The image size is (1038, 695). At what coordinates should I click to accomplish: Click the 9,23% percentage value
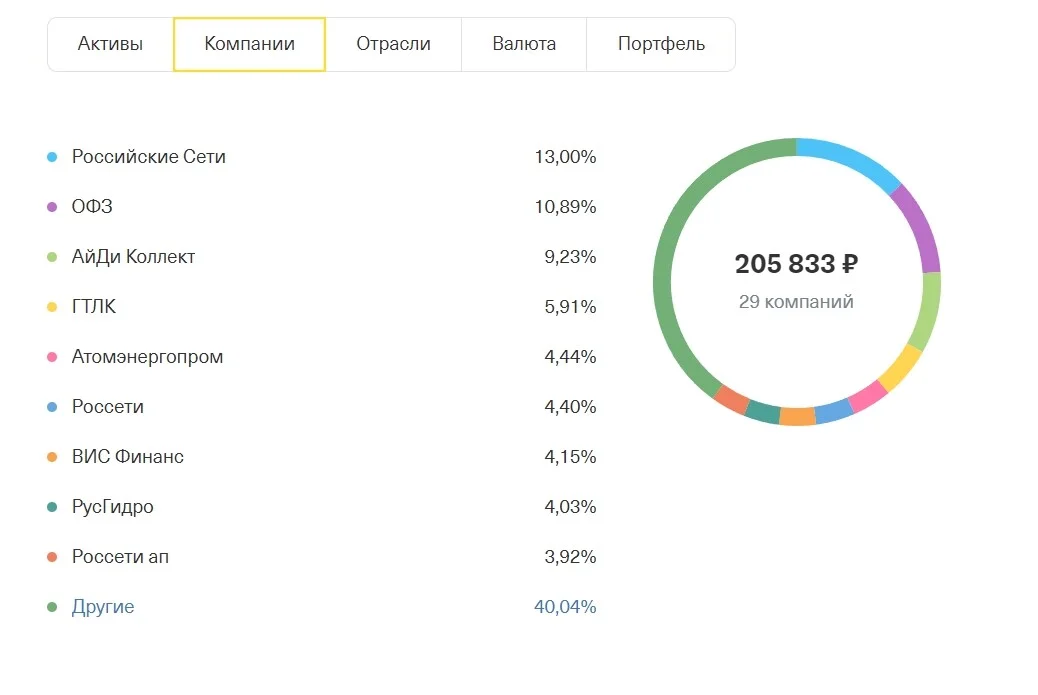click(570, 257)
